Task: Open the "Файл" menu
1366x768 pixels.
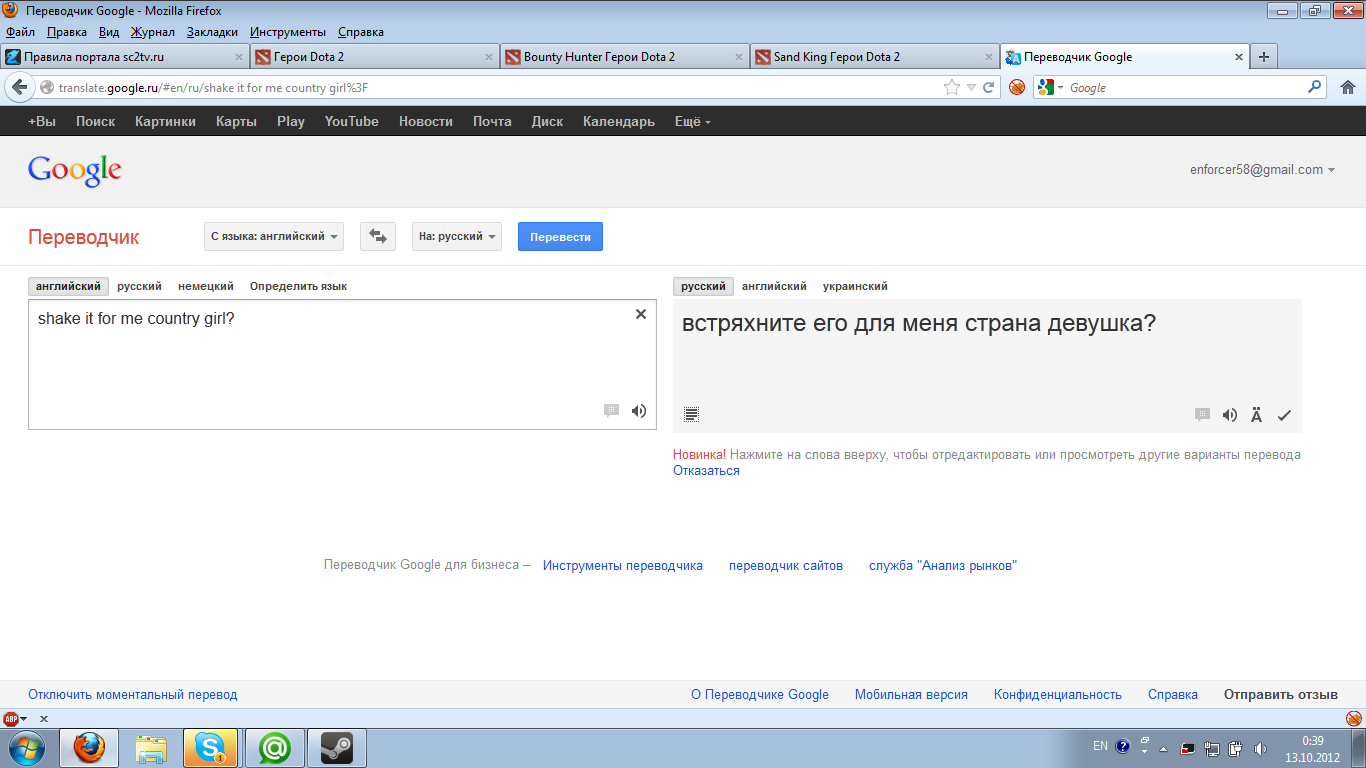Action: pos(20,32)
